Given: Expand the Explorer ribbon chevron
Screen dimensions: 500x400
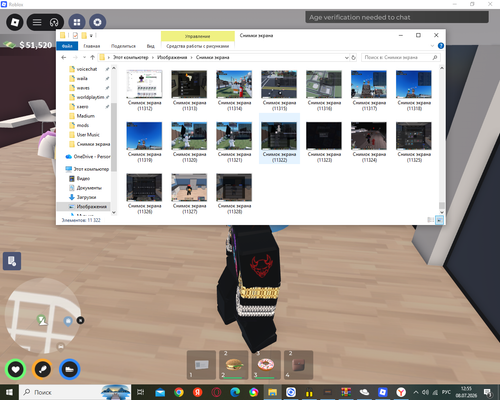Looking at the screenshot, I should tap(432, 46).
